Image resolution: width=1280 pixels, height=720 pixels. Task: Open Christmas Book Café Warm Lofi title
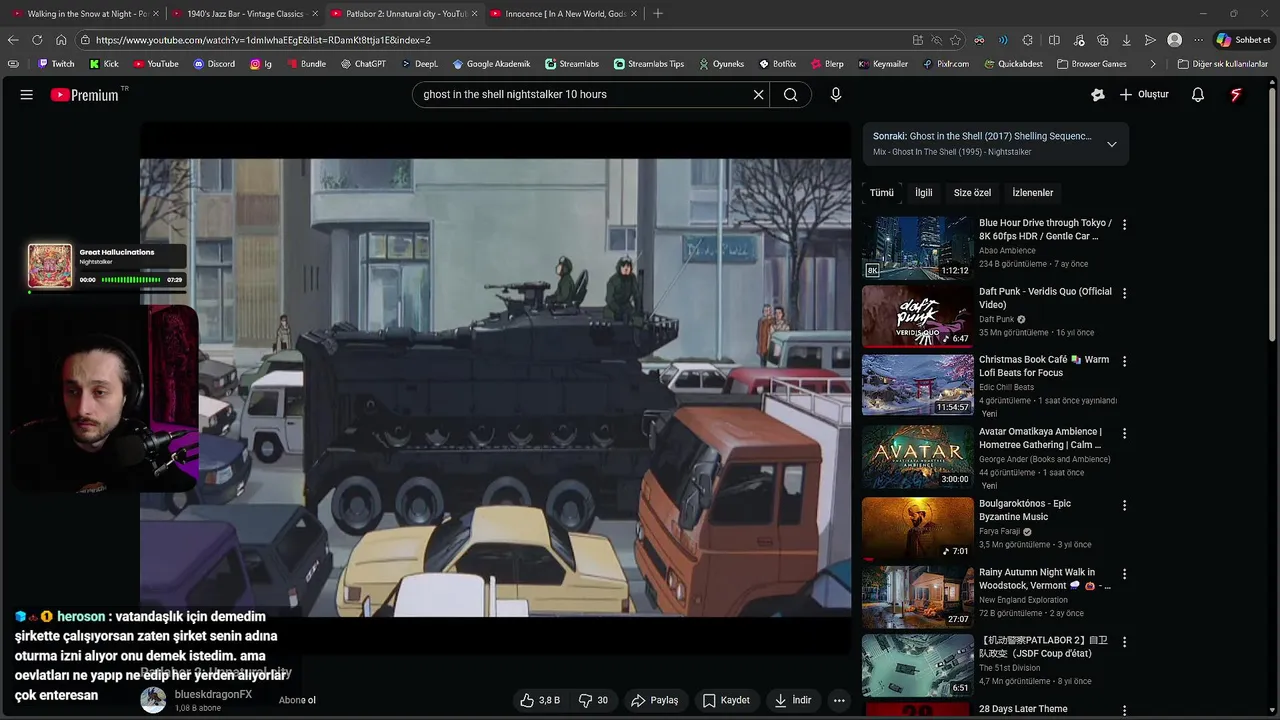1044,366
